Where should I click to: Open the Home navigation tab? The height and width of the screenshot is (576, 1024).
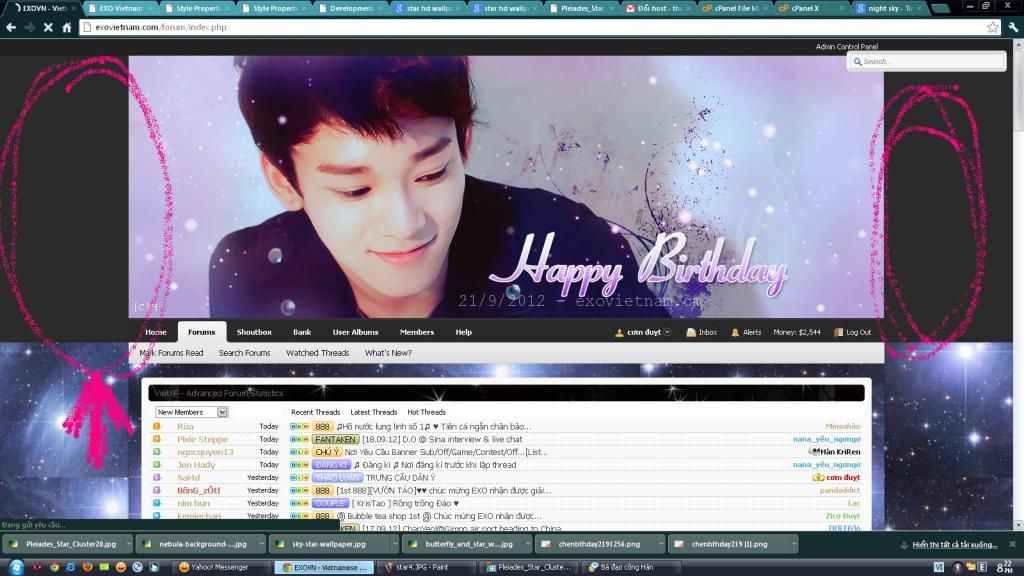pos(155,332)
